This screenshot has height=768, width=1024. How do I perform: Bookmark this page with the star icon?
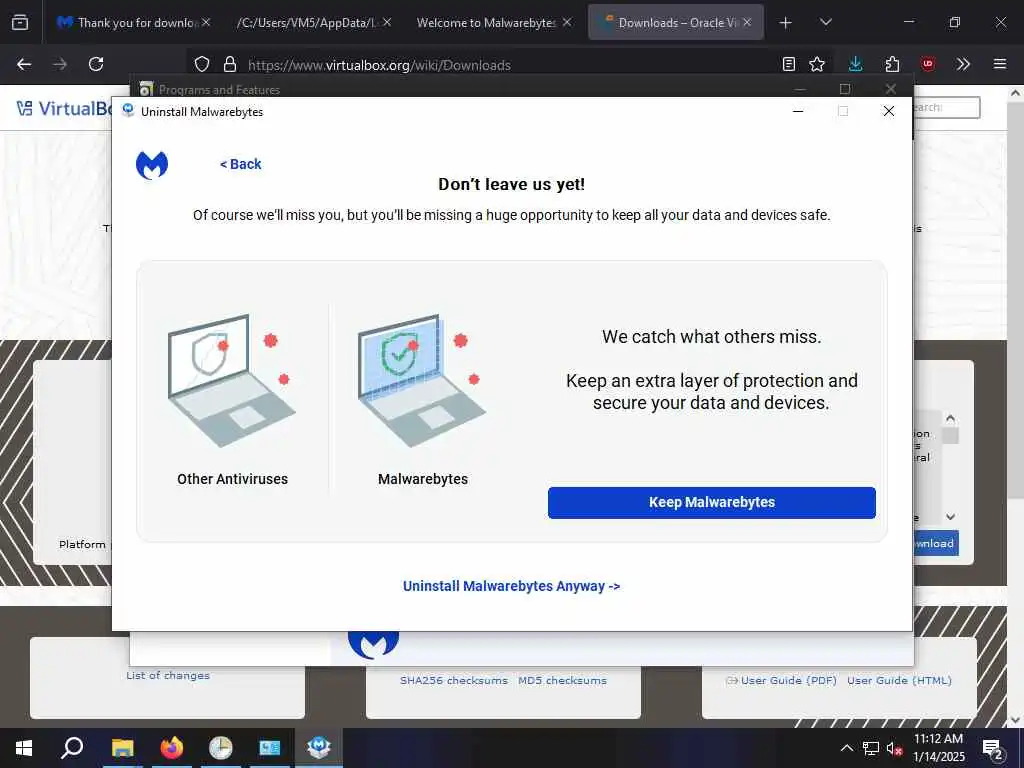pyautogui.click(x=817, y=64)
